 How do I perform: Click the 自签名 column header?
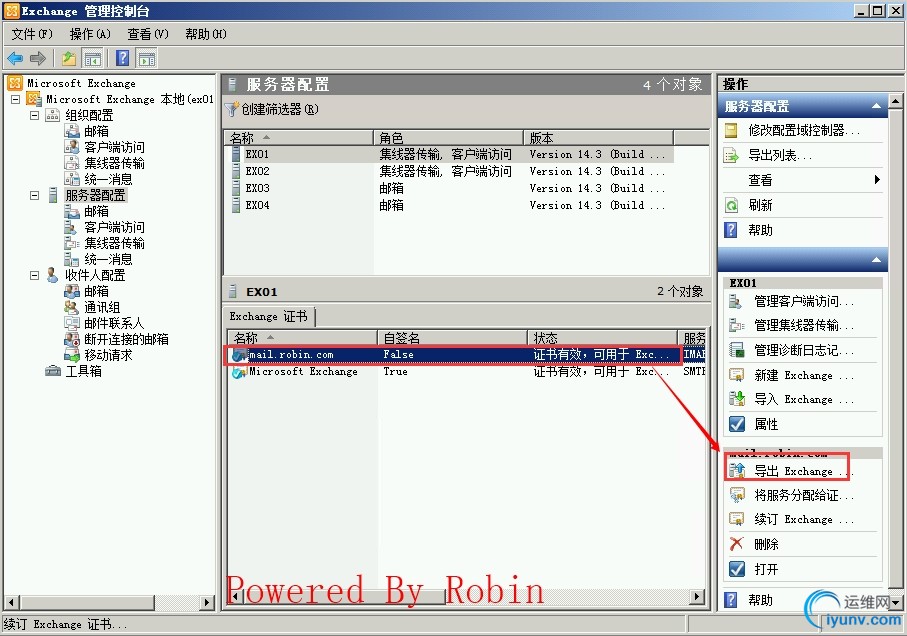pyautogui.click(x=452, y=338)
